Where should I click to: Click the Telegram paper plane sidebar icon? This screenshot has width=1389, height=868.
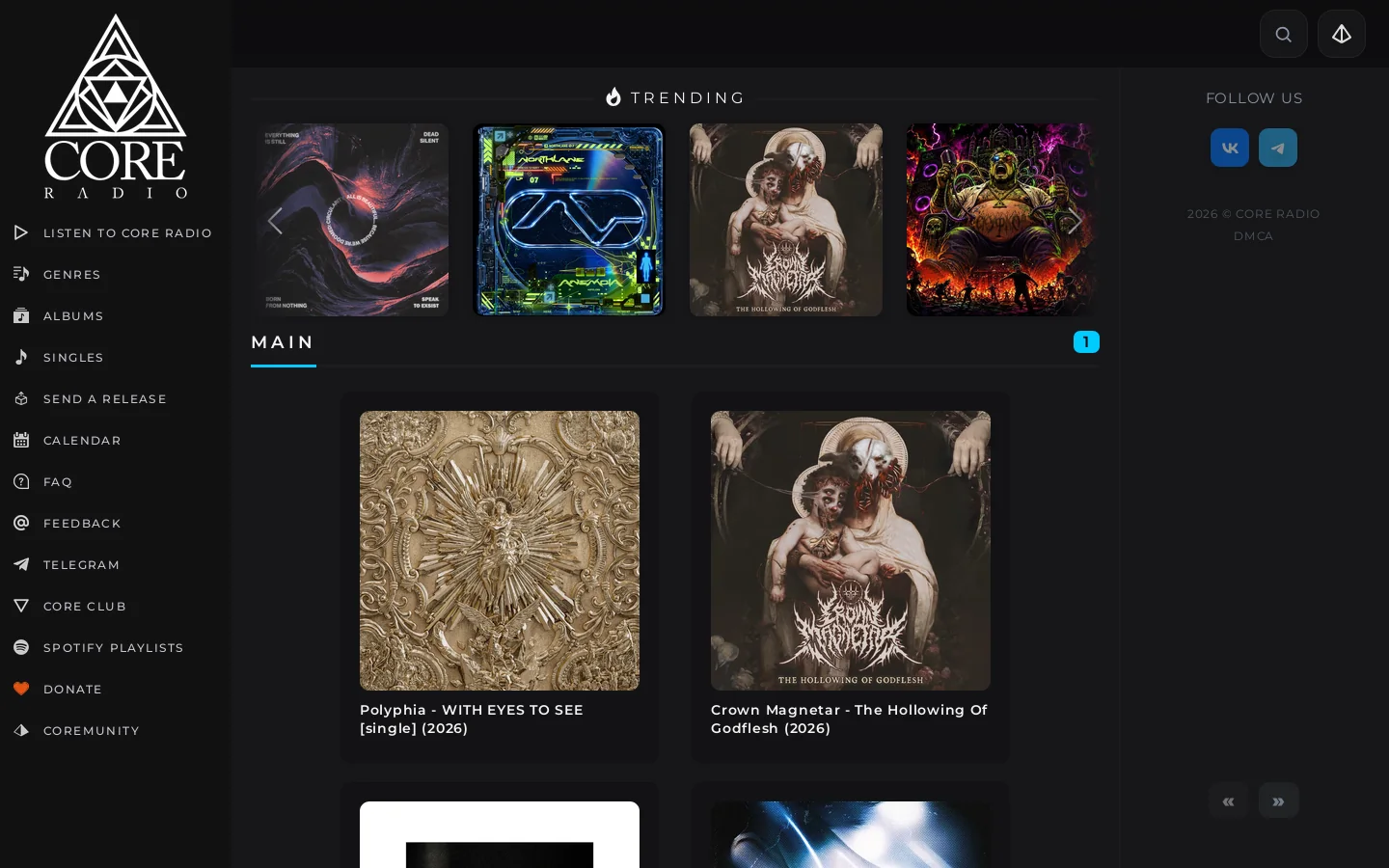[x=21, y=564]
